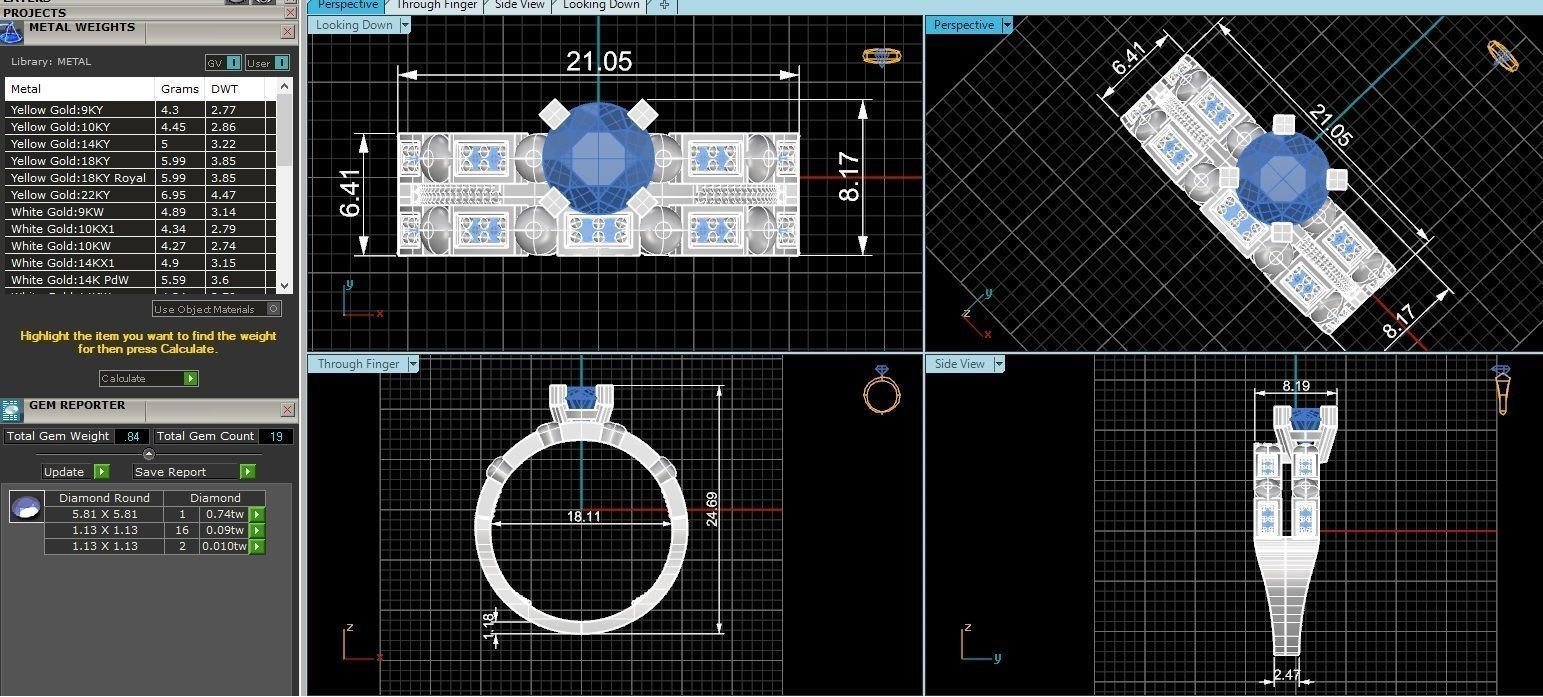
Task: Click the Calculate button
Action: [x=149, y=378]
